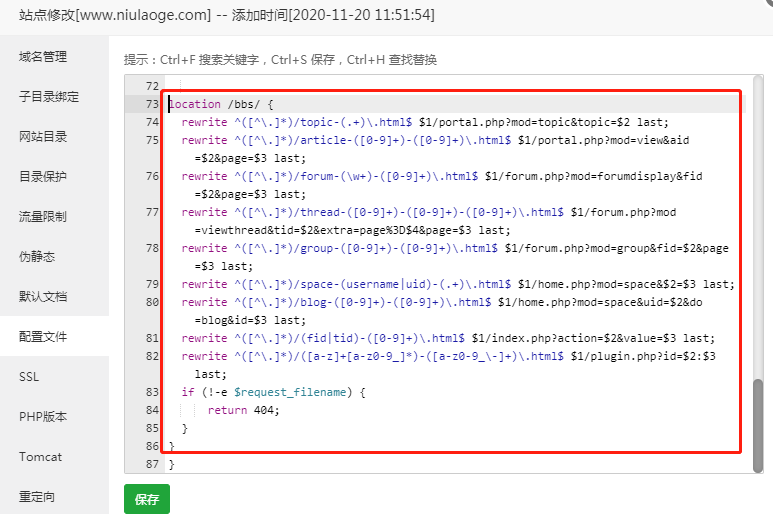Screen dimensions: 773x514
Task: Place cursor on 'location /bbs/ {' line
Action: coord(221,104)
